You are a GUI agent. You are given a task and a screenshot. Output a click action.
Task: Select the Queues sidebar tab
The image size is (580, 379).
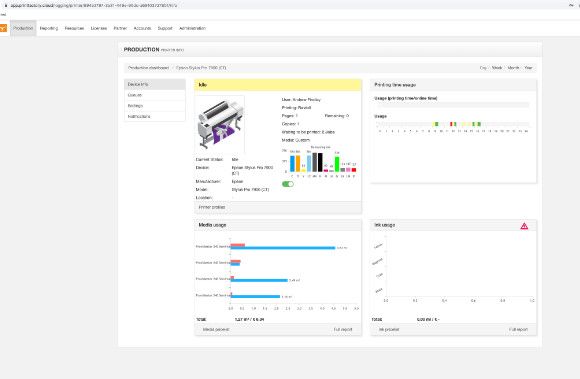(155, 95)
